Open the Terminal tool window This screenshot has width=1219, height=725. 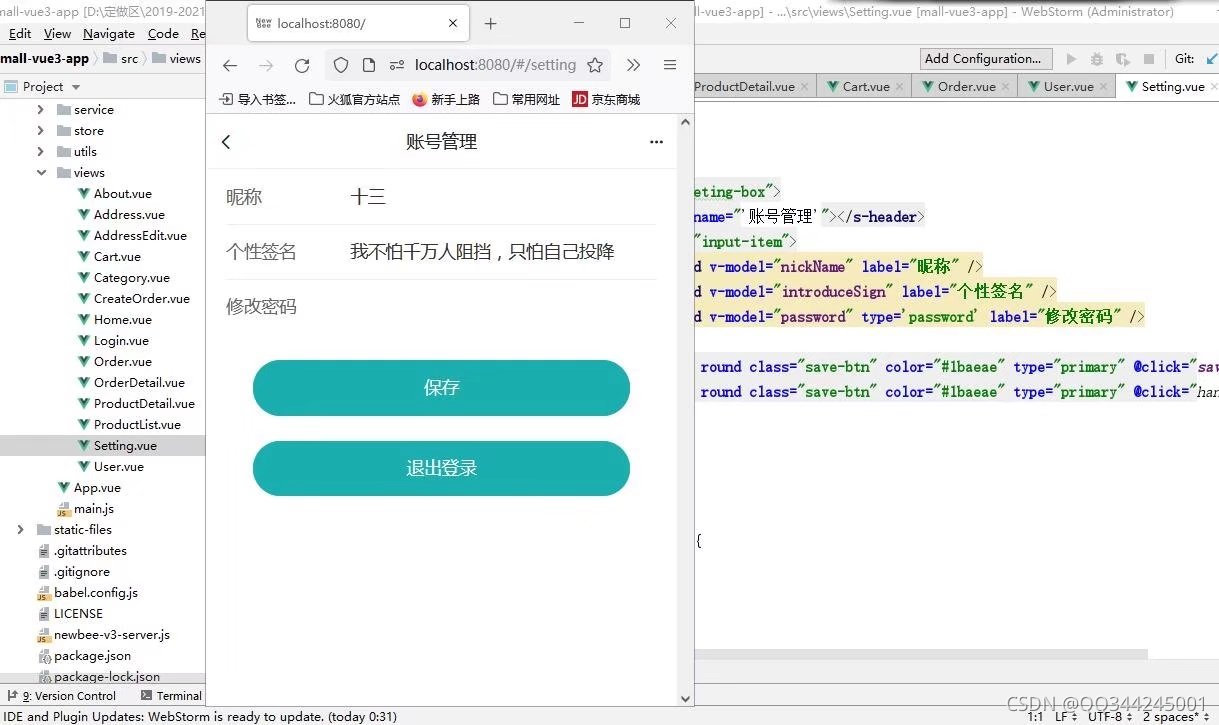(x=171, y=696)
